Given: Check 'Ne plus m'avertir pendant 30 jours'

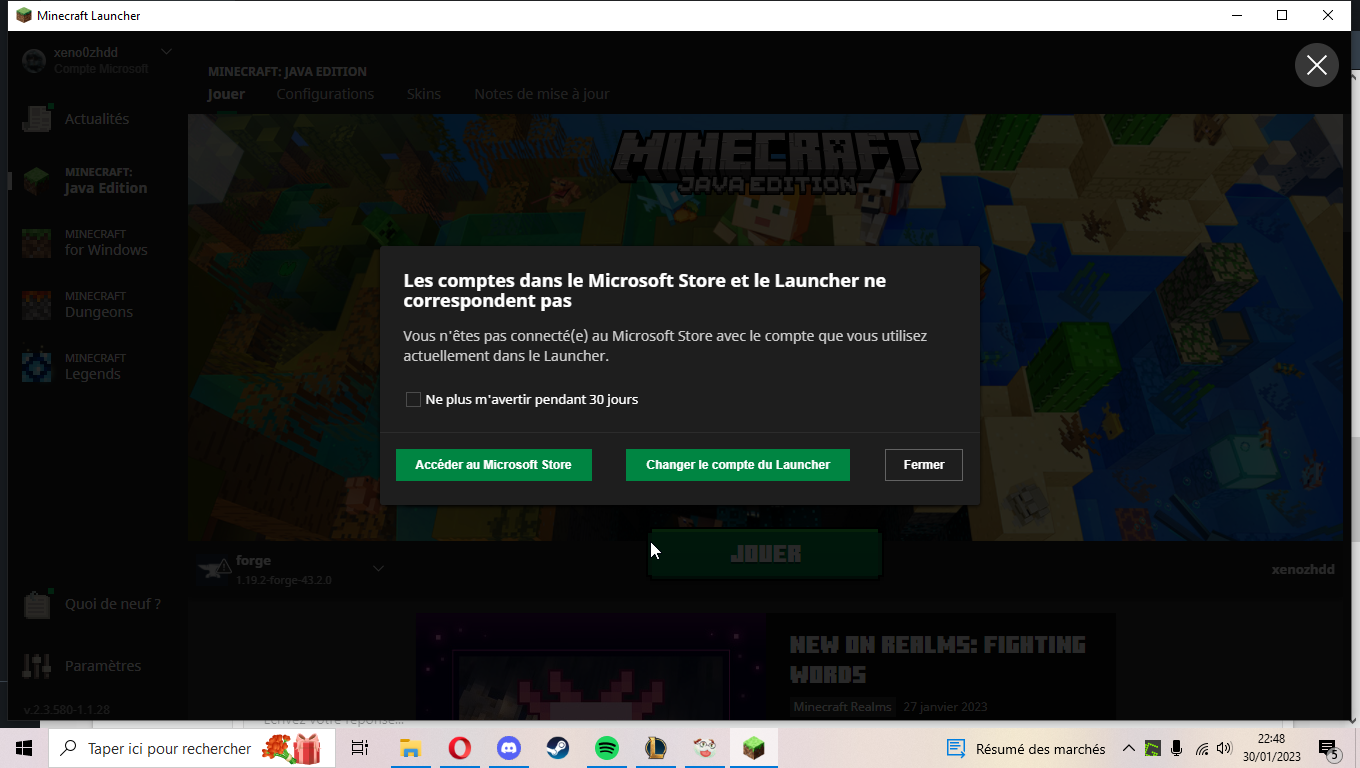Looking at the screenshot, I should 413,399.
